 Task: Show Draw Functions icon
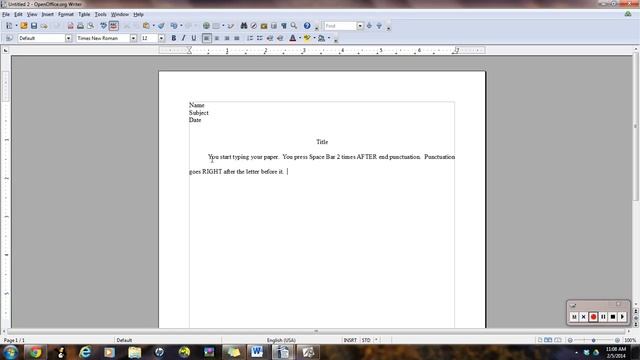click(x=231, y=26)
